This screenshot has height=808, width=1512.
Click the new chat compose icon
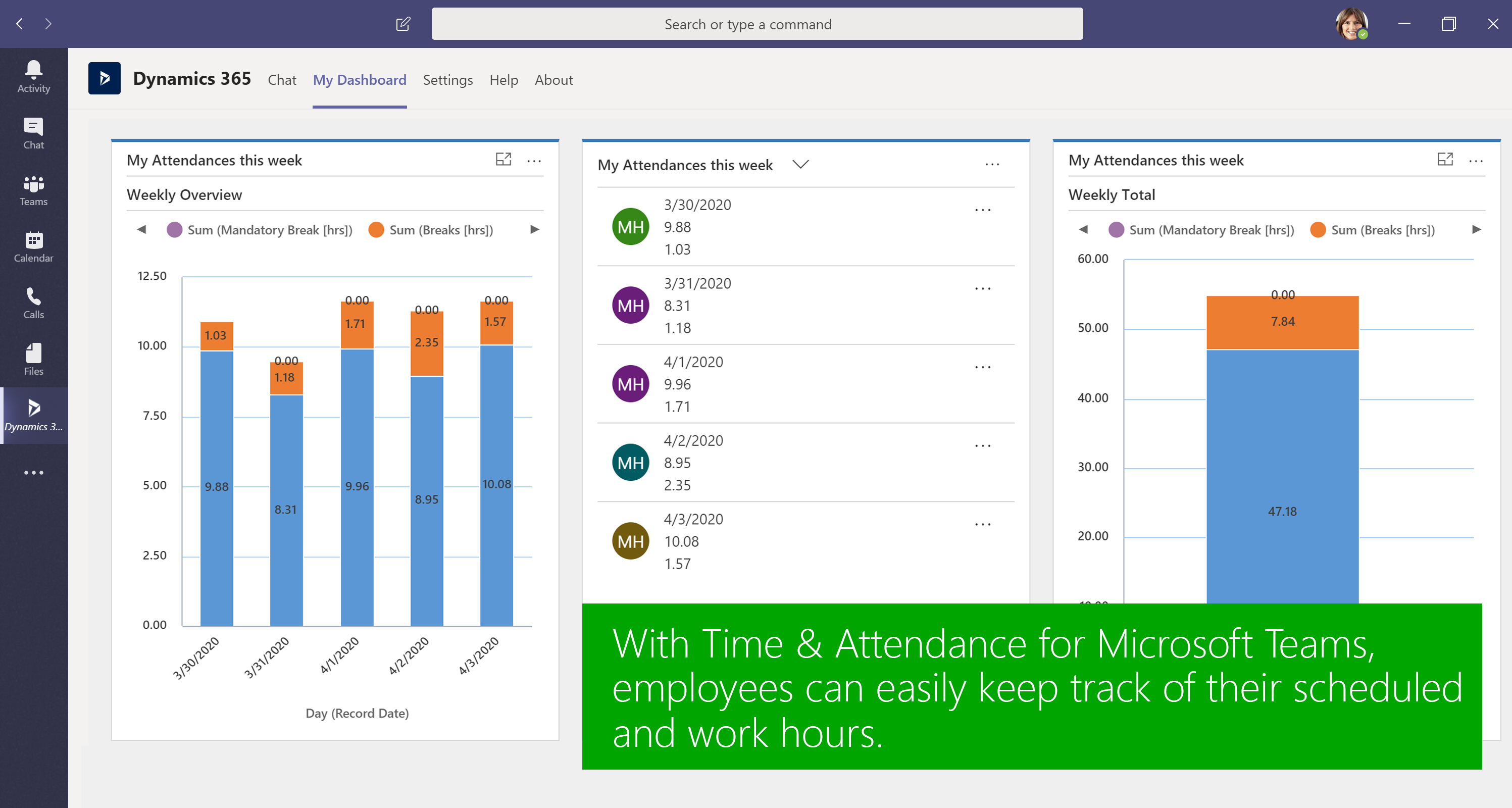click(403, 24)
